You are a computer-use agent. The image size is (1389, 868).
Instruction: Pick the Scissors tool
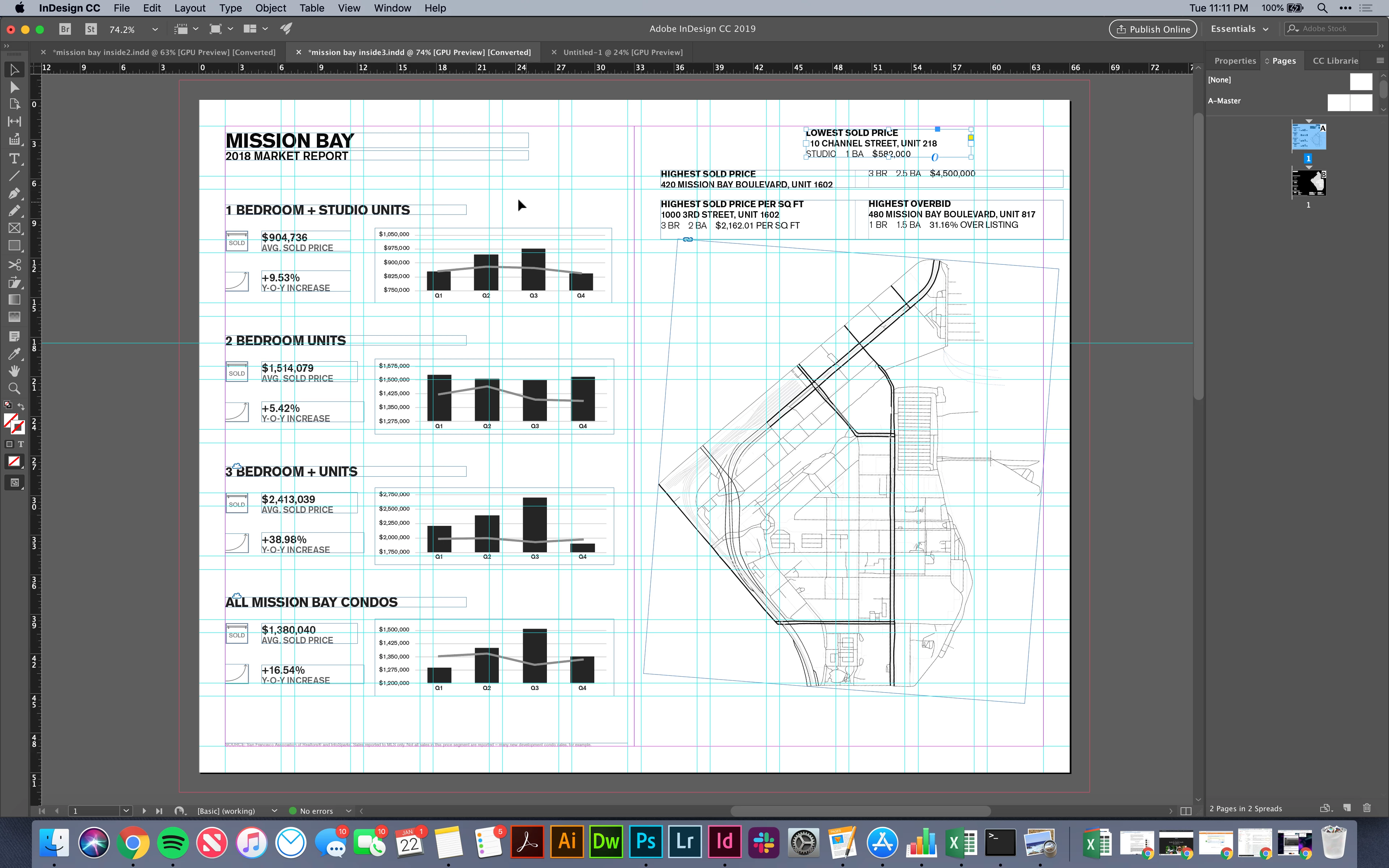(x=14, y=265)
